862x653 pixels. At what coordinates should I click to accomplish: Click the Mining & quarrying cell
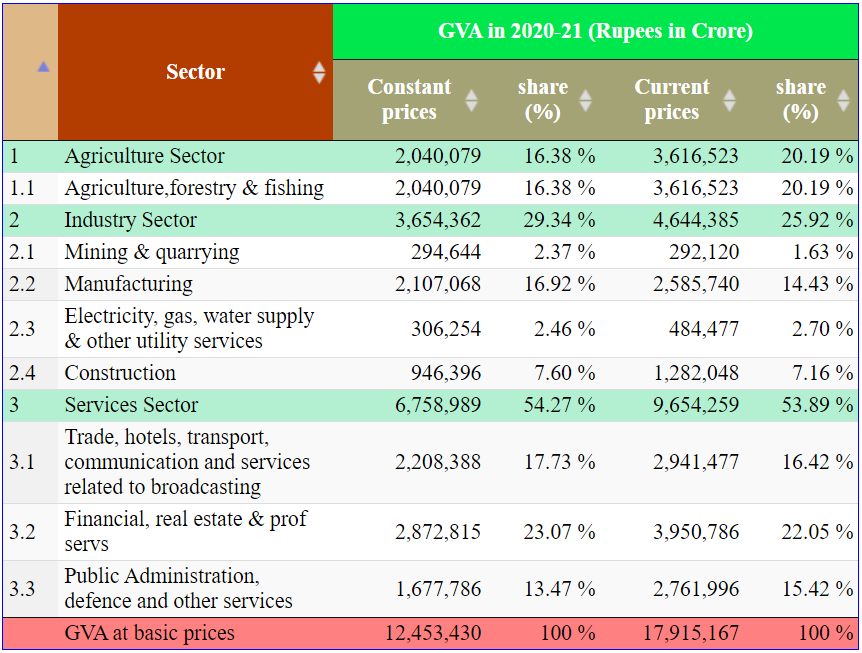click(x=151, y=252)
